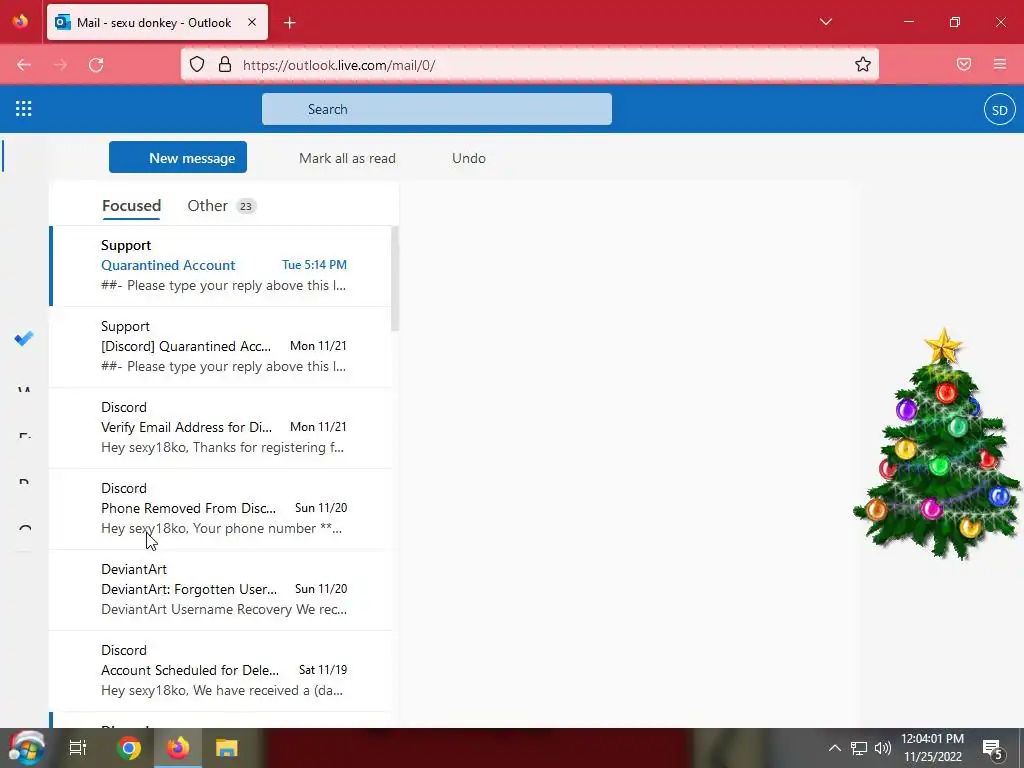1024x768 pixels.
Task: Open the Verify Email Address for Discord email
Action: pyautogui.click(x=222, y=428)
